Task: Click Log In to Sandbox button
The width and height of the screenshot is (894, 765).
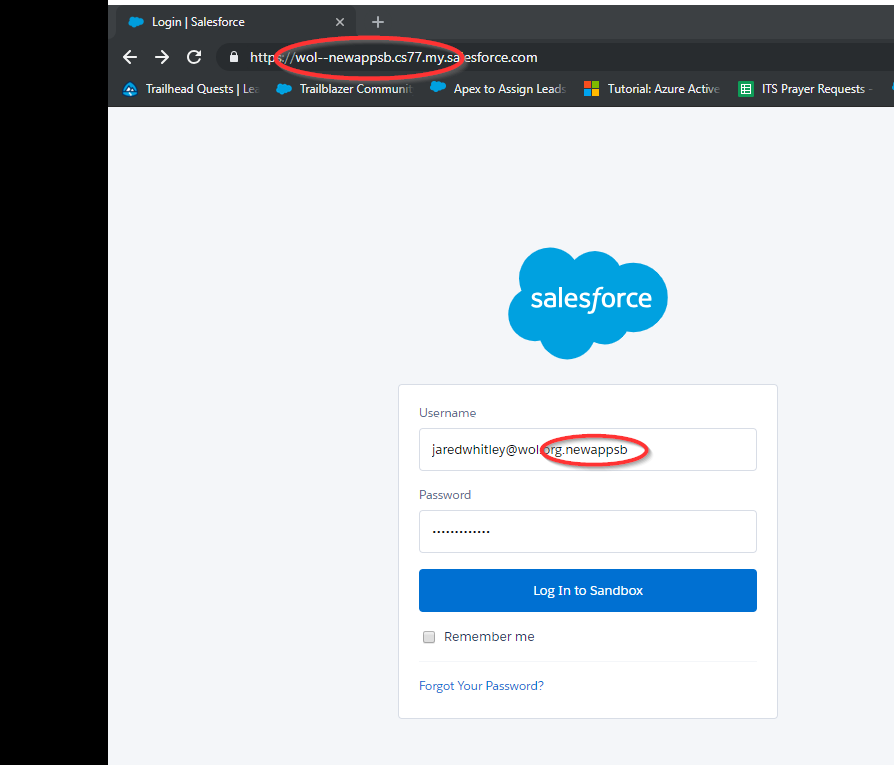Action: [588, 591]
